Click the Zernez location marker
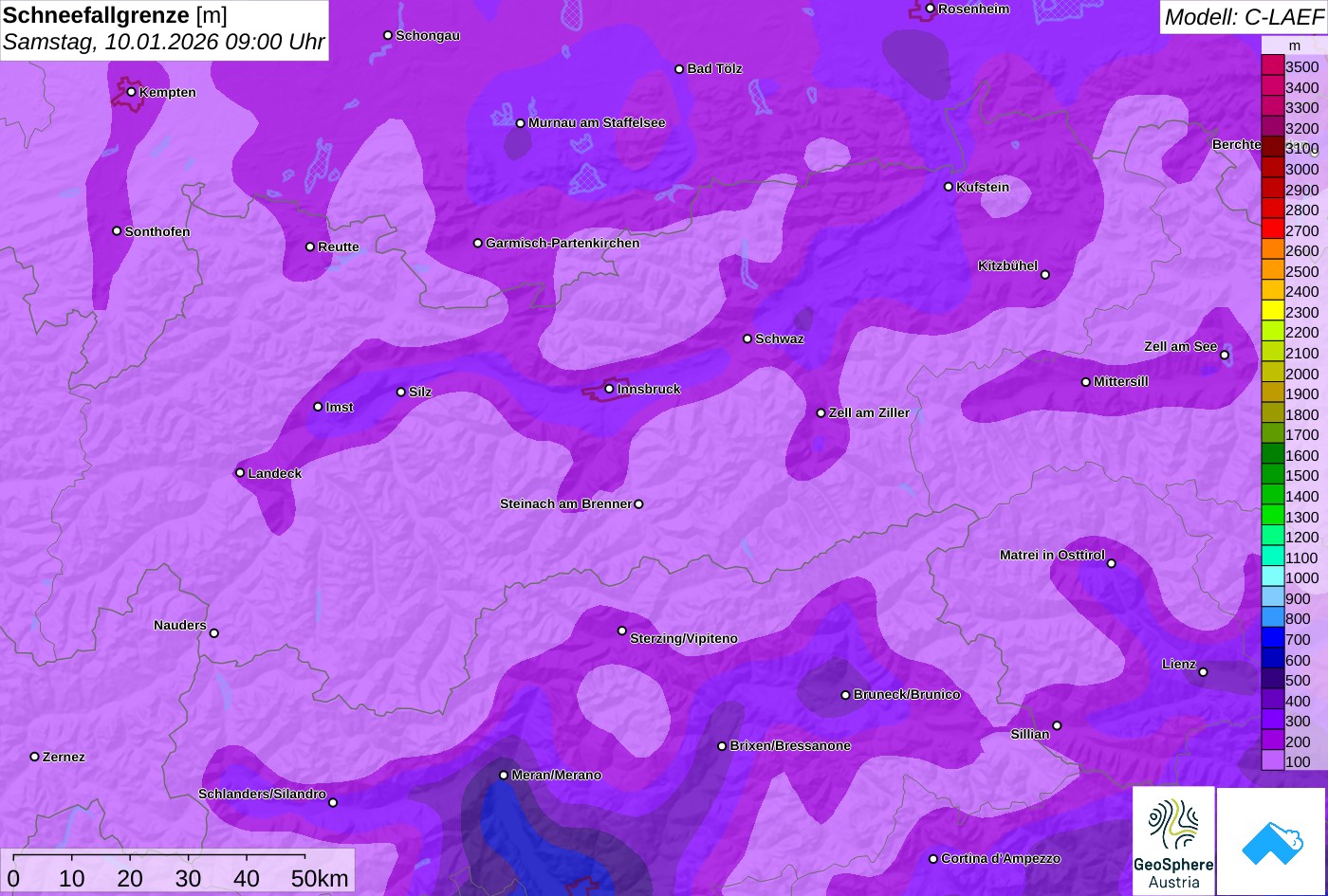The height and width of the screenshot is (896, 1328). pyautogui.click(x=35, y=757)
